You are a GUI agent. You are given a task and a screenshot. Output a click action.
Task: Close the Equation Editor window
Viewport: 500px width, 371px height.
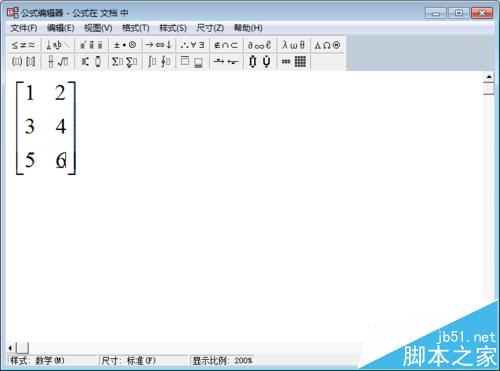click(482, 13)
